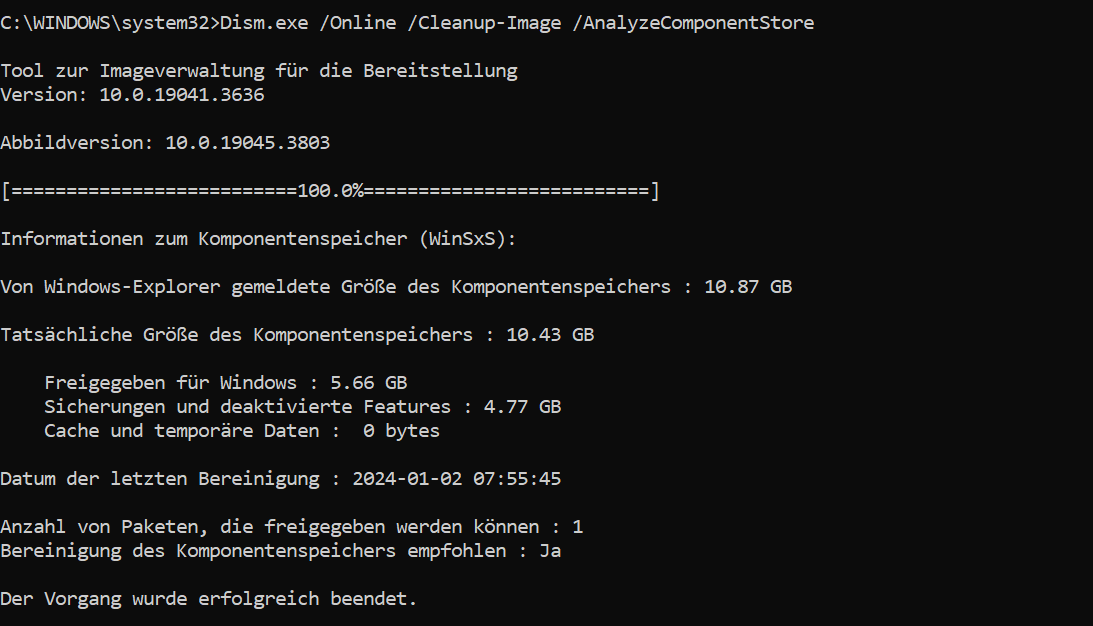Click the 100.0% progress bar indicator
Viewport: 1093px width, 626px height.
point(330,191)
